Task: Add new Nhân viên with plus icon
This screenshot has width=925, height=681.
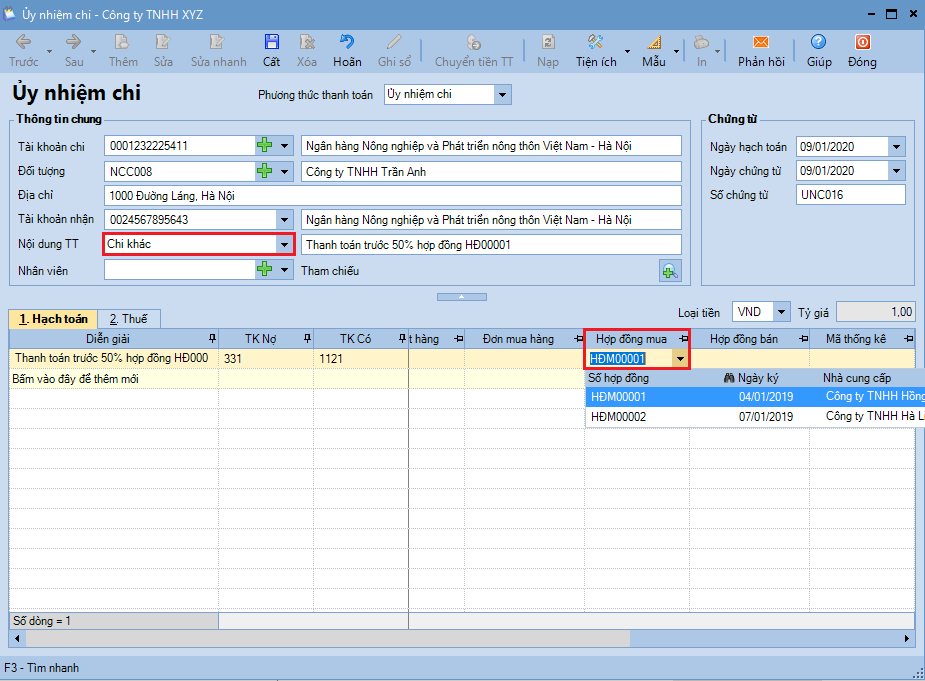Action: tap(264, 270)
